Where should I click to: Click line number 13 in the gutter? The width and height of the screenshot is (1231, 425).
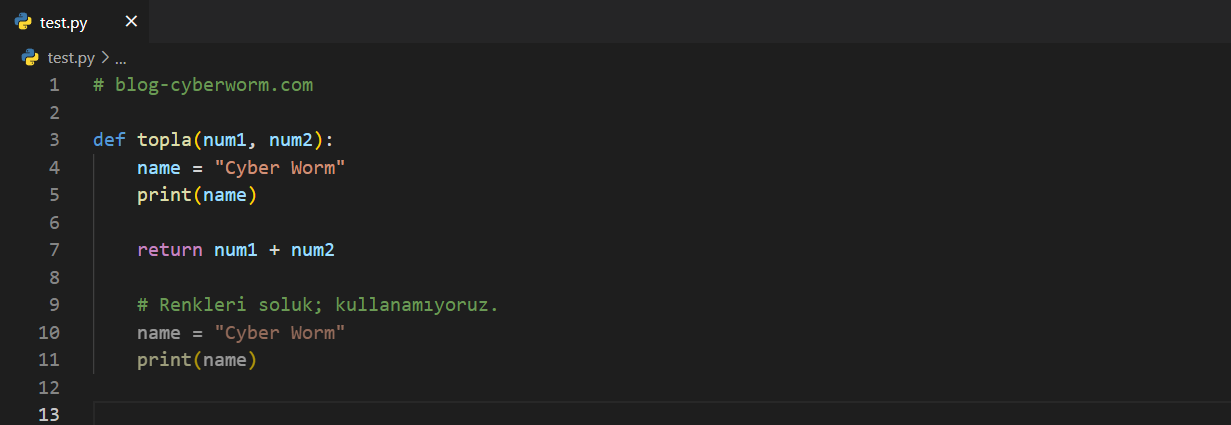pos(49,415)
